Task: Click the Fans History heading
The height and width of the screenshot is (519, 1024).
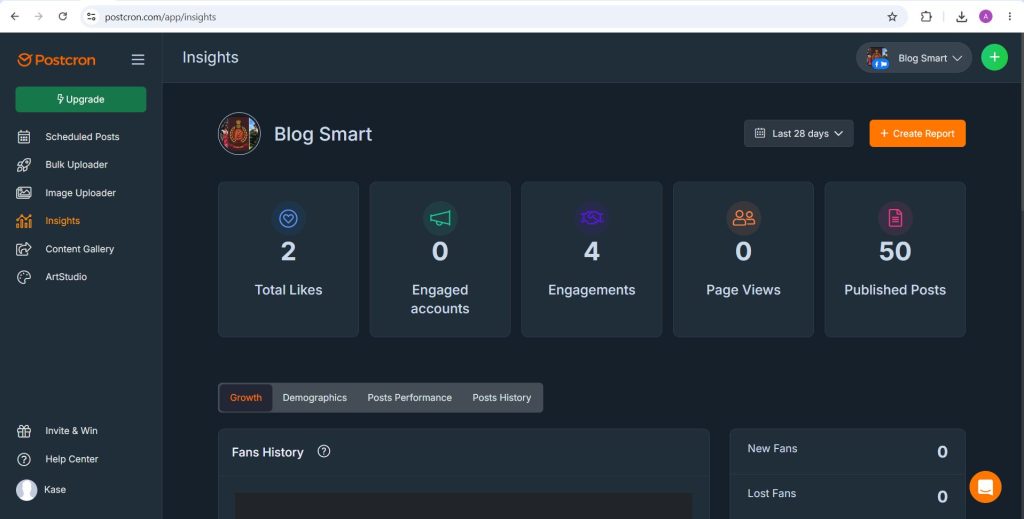Action: [x=268, y=452]
